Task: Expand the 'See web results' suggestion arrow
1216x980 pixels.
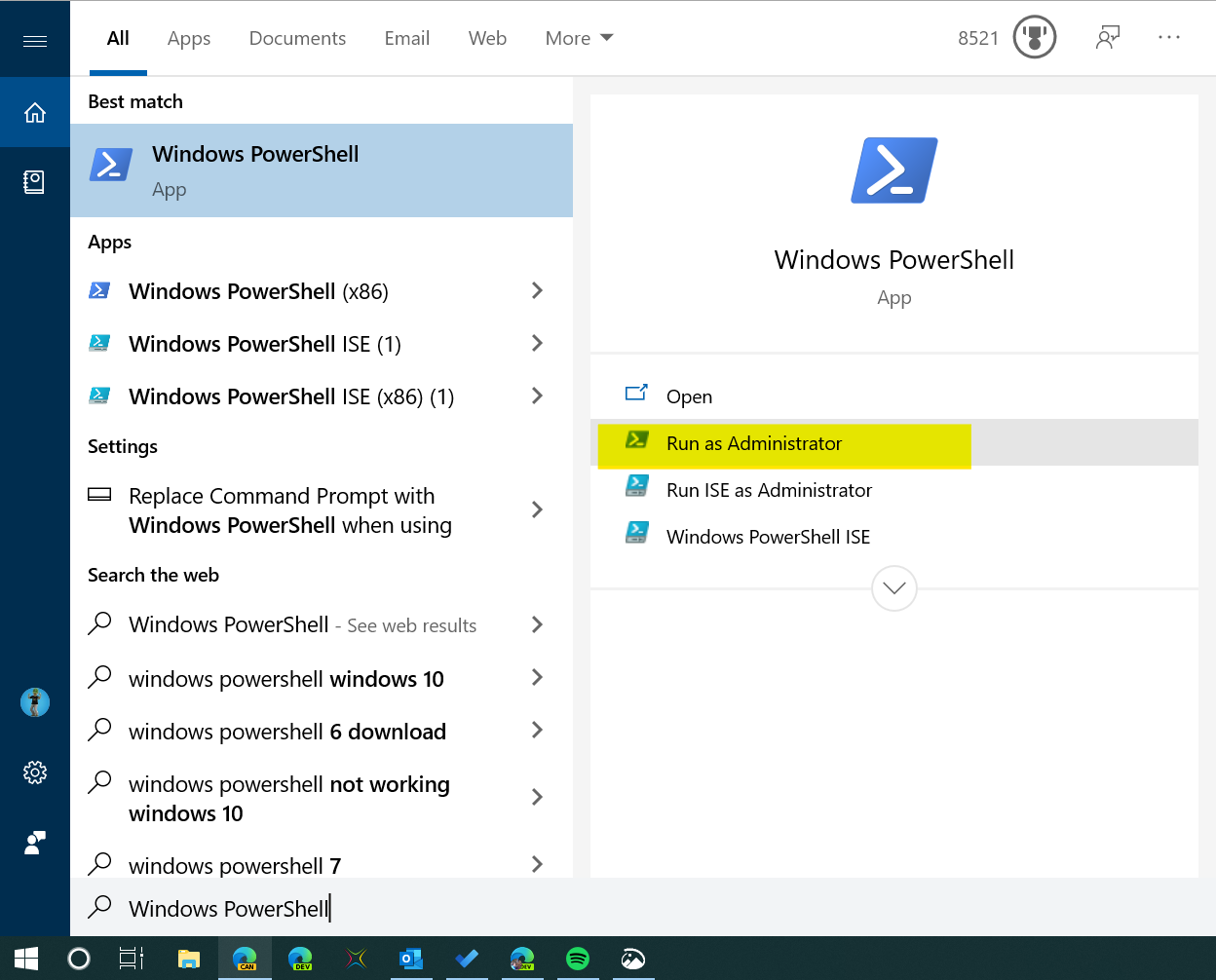Action: pos(537,624)
